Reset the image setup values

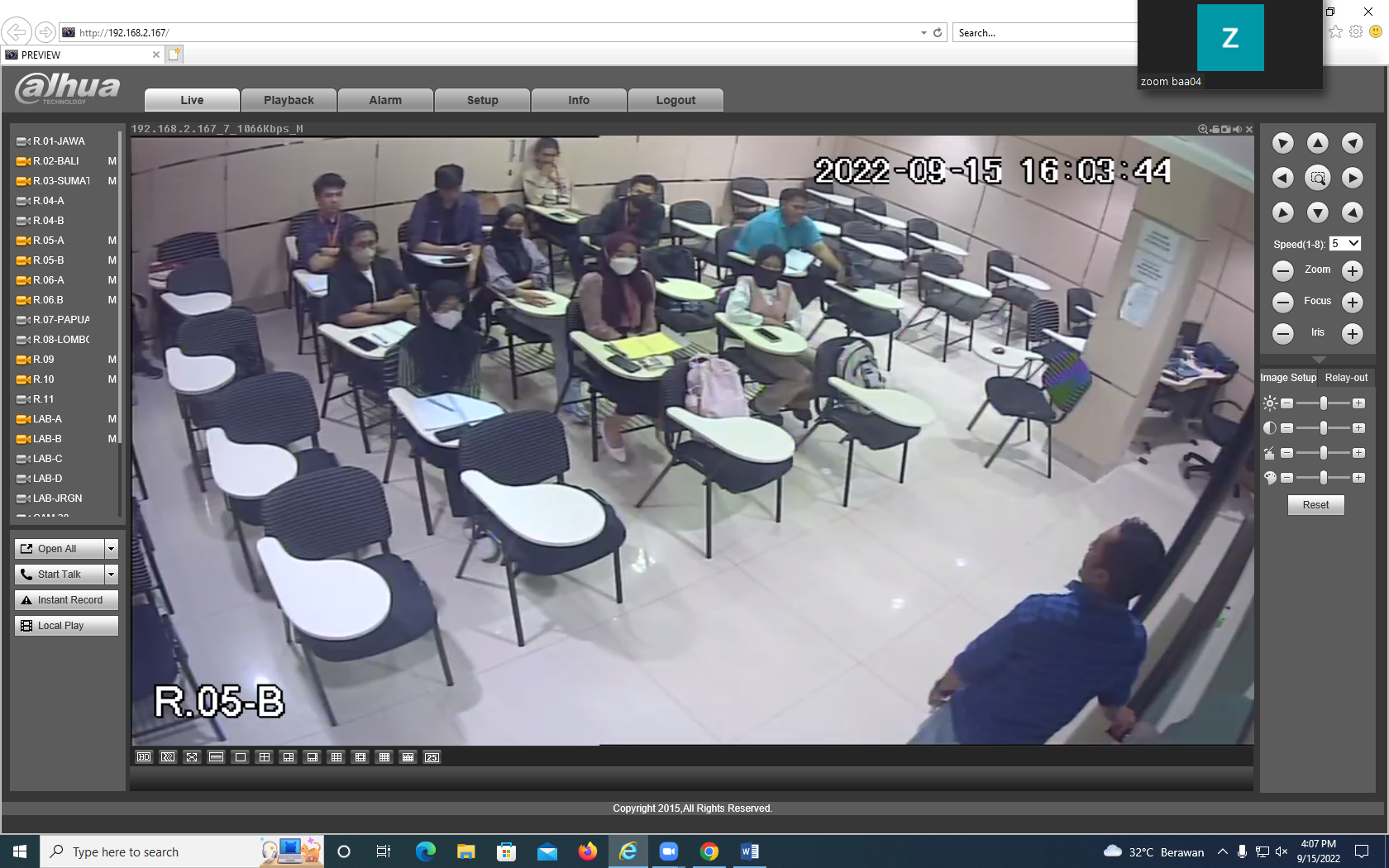(1316, 505)
